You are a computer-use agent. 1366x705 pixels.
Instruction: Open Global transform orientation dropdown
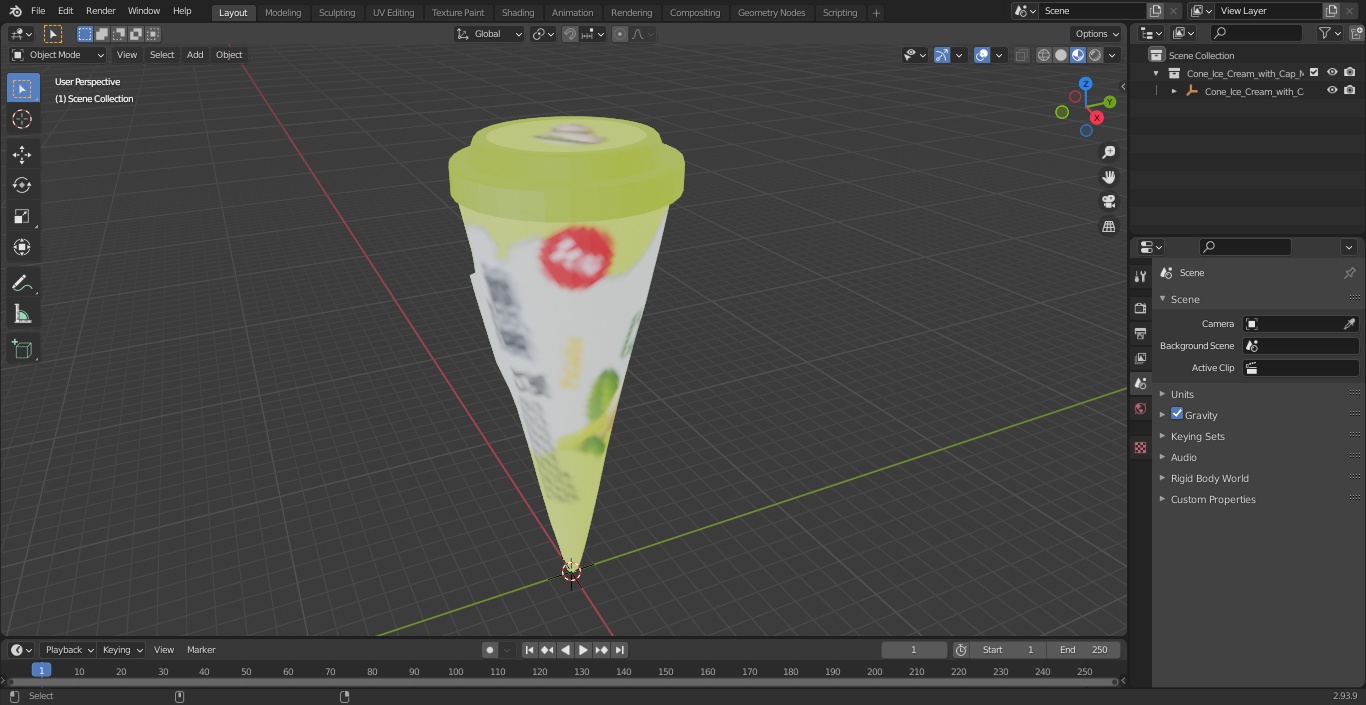click(x=490, y=34)
